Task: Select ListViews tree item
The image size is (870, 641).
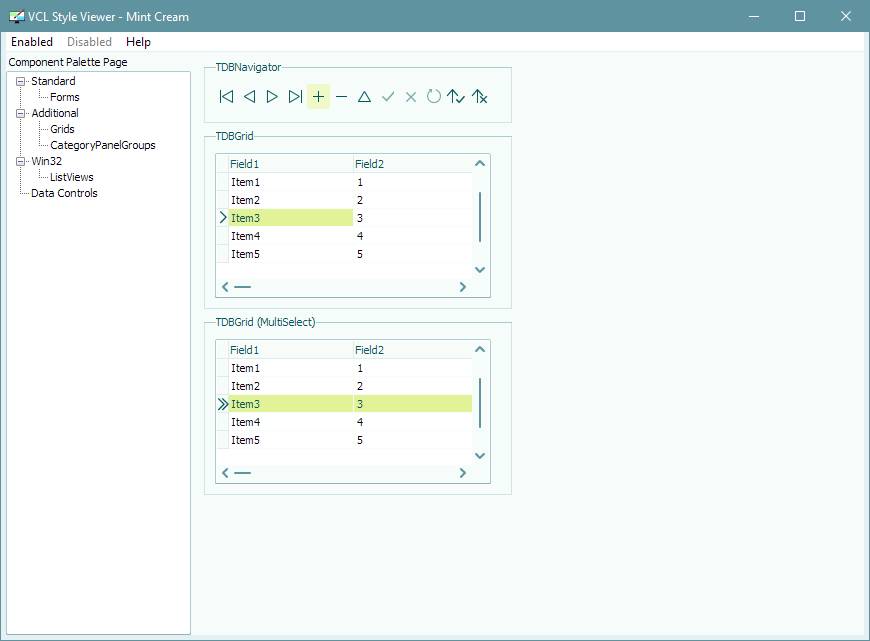Action: click(72, 178)
